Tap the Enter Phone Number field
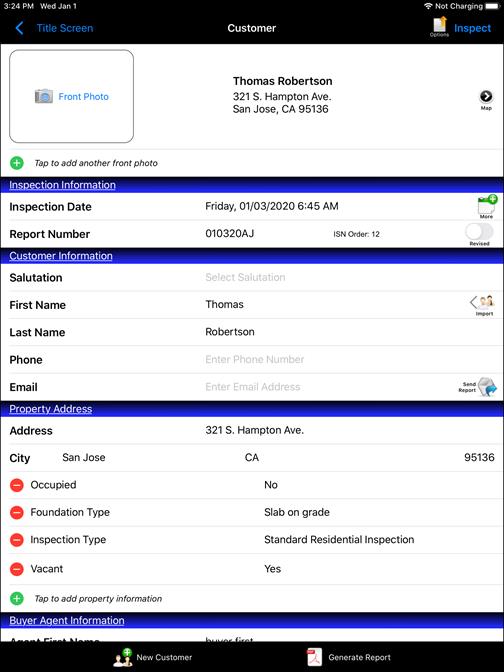Screen dimensions: 504x672 (x=255, y=360)
